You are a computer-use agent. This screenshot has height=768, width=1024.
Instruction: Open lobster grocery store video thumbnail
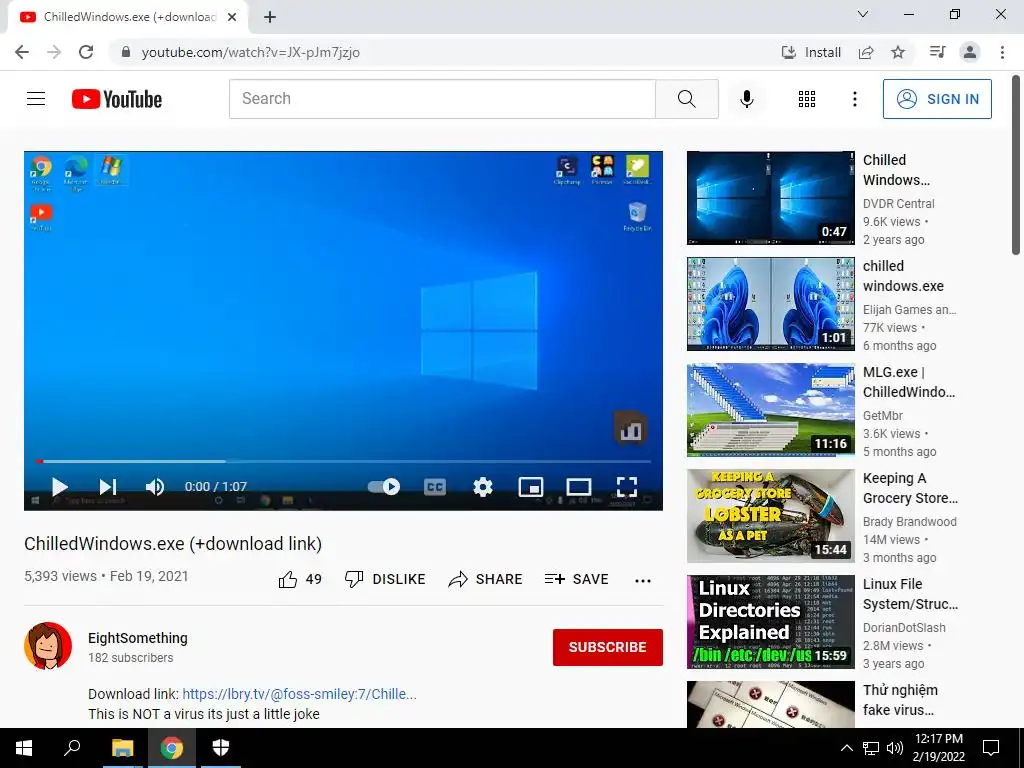(771, 516)
